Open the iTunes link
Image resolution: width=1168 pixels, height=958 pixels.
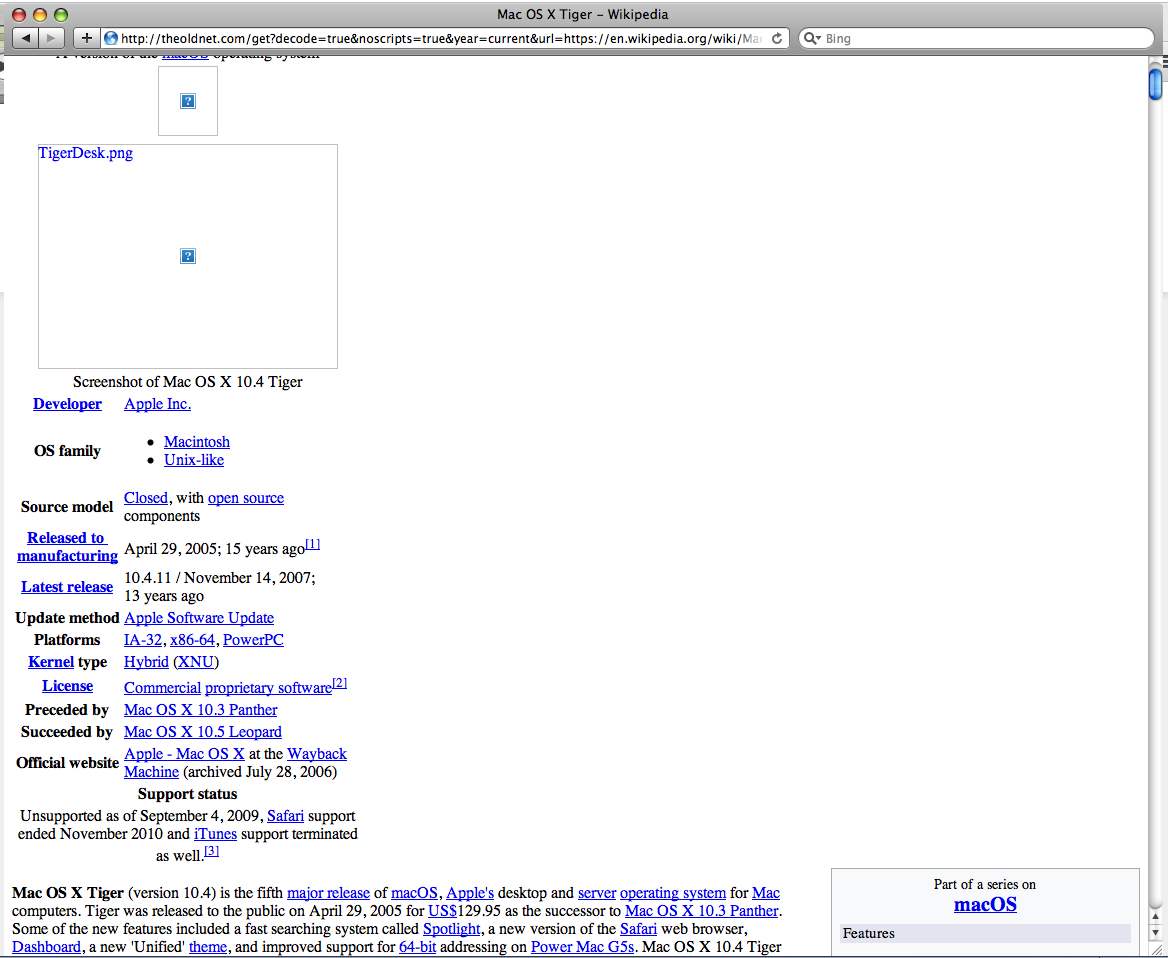215,834
